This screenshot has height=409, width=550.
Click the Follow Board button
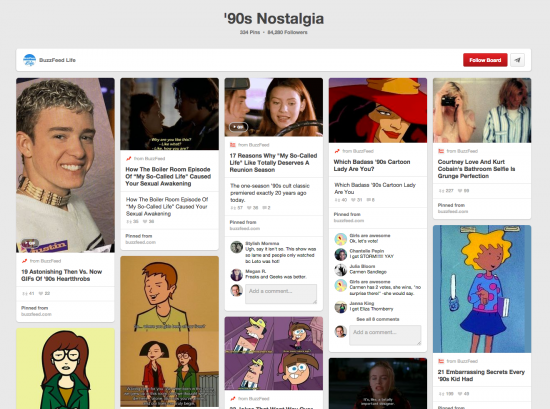pos(485,60)
